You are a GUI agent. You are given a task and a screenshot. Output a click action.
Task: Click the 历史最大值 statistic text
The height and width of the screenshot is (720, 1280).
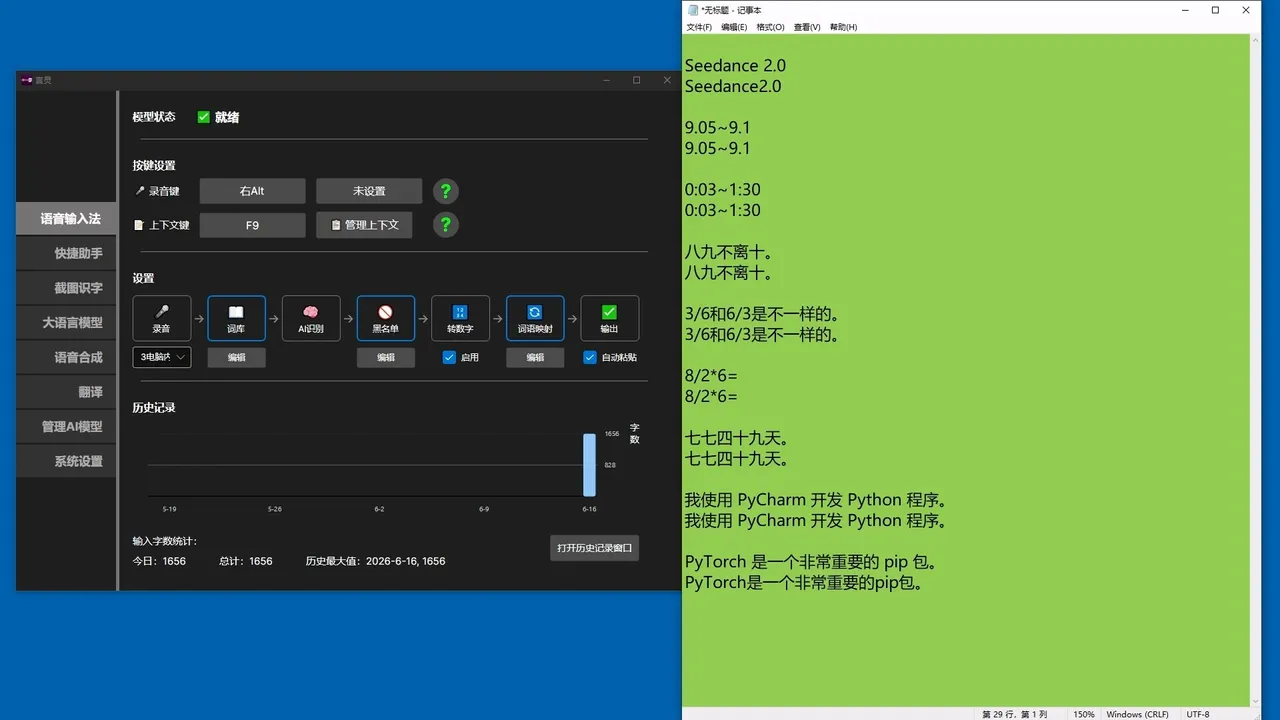click(x=375, y=561)
